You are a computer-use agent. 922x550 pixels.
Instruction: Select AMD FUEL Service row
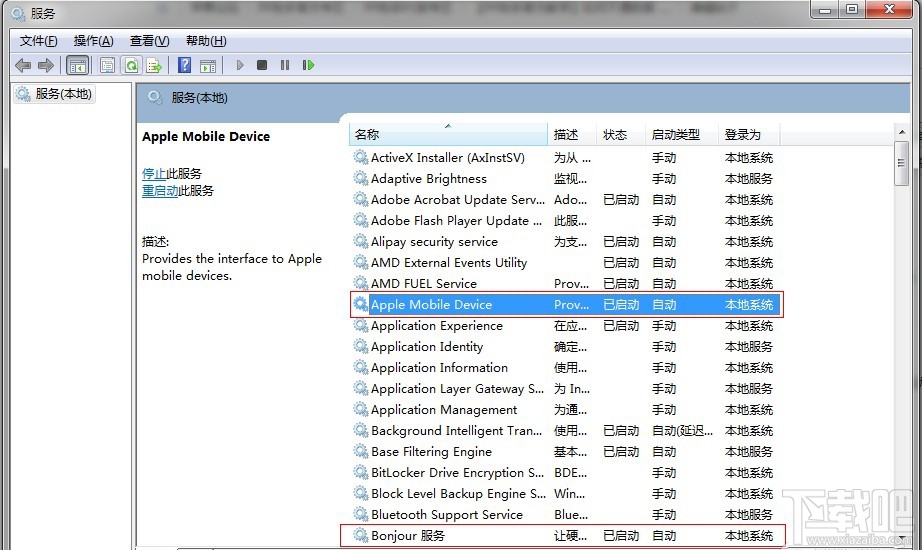pos(566,284)
